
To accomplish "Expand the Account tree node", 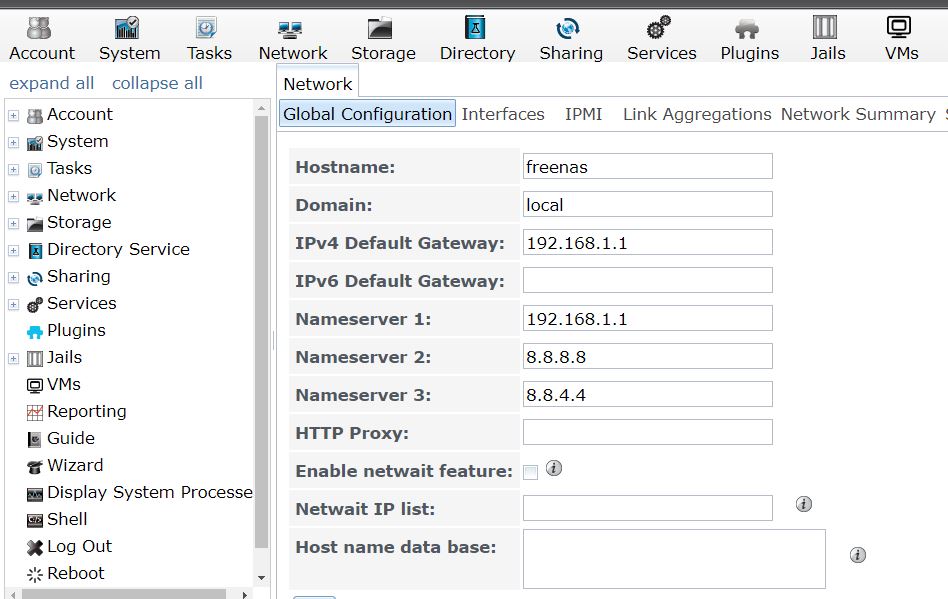I will [14, 115].
